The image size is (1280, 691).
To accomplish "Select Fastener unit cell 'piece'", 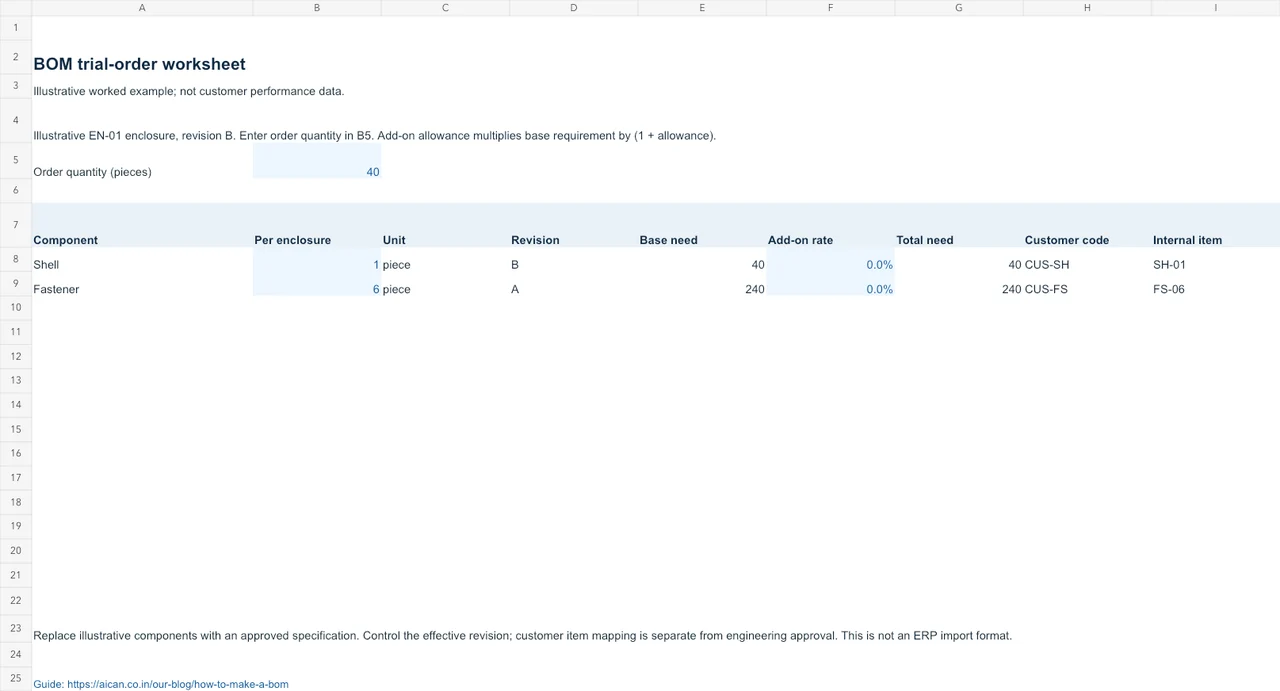I will [x=445, y=284].
